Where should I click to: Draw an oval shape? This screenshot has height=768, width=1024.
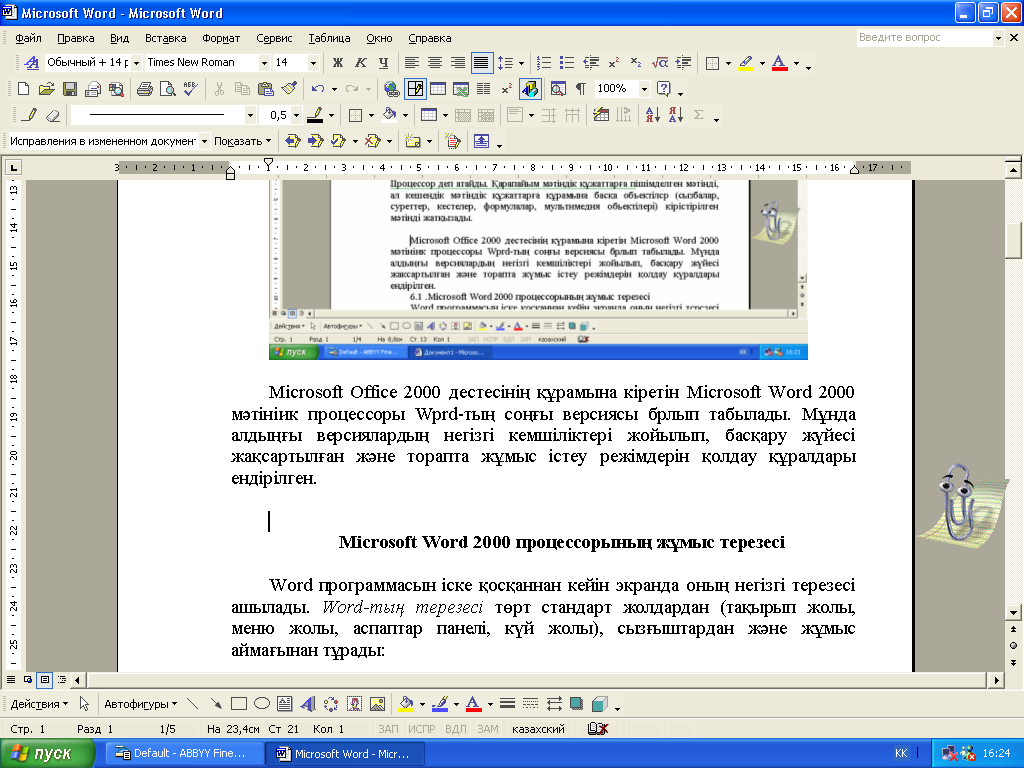pos(262,704)
